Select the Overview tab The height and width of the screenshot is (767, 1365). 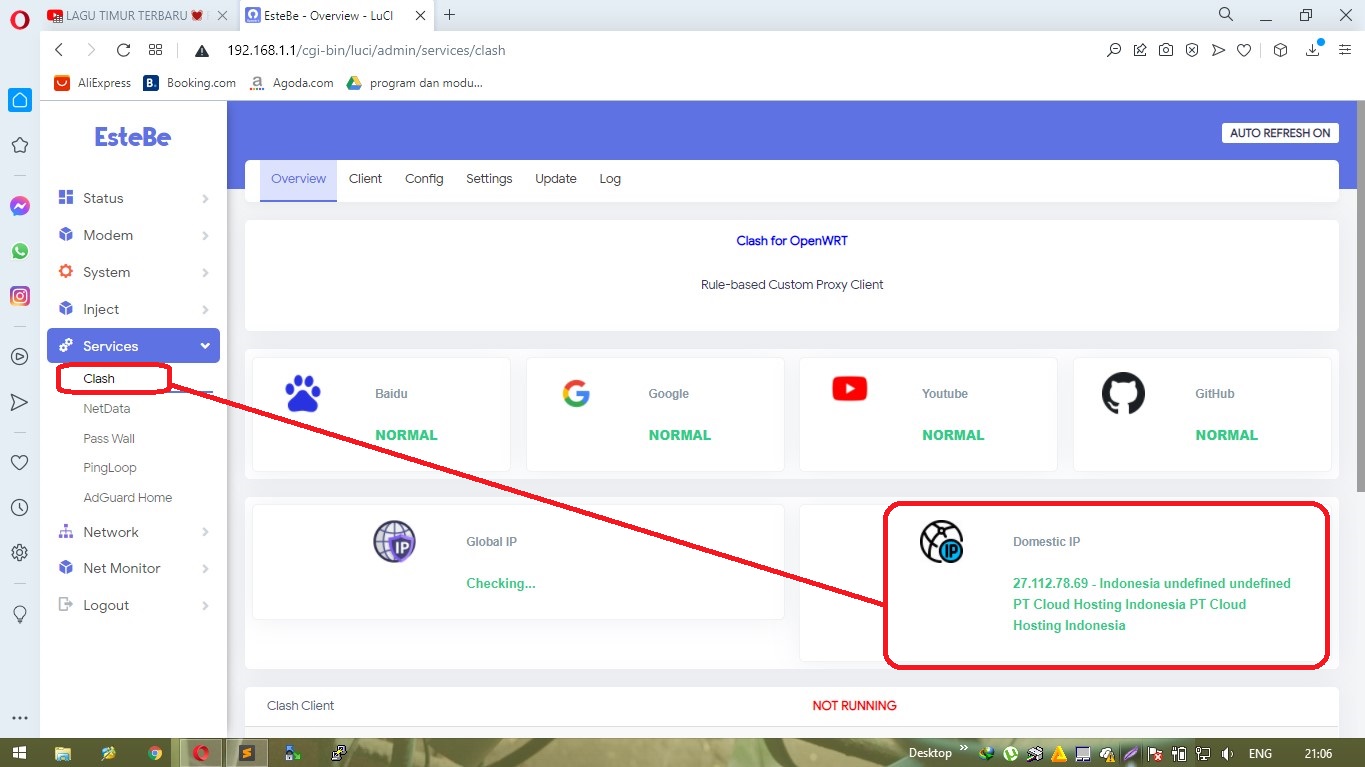298,180
